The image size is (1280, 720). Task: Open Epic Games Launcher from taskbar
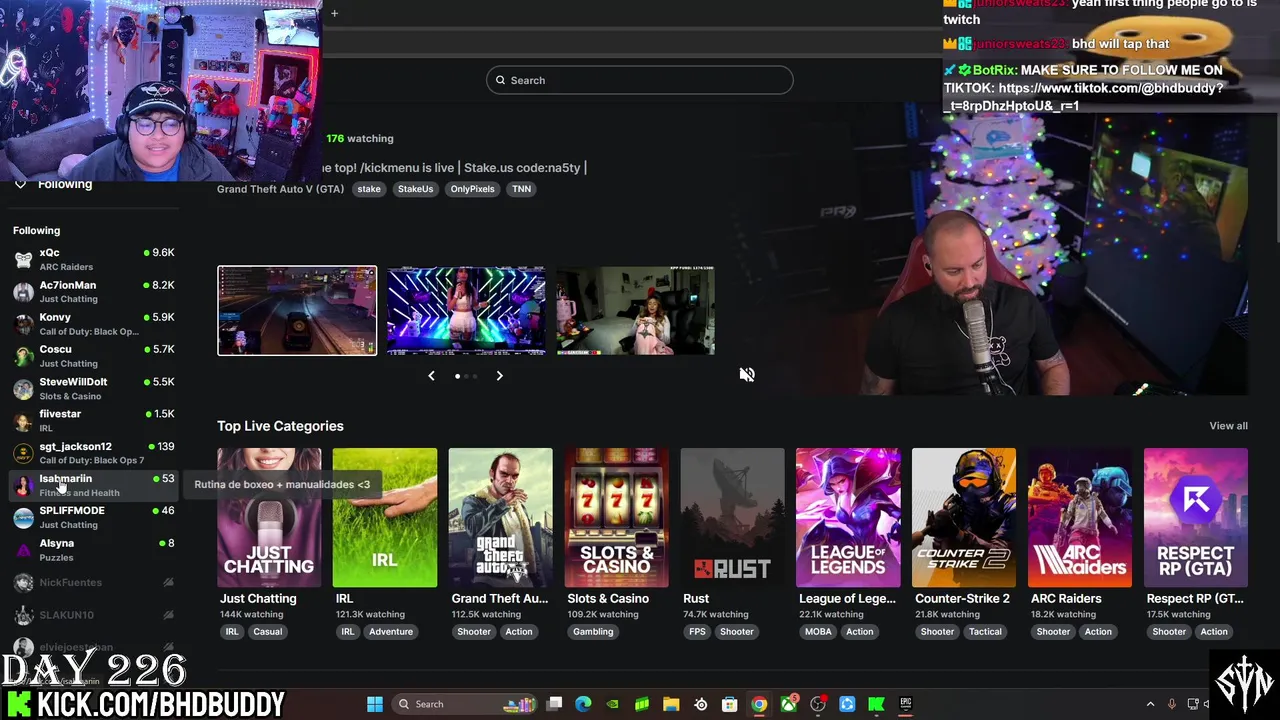click(905, 704)
